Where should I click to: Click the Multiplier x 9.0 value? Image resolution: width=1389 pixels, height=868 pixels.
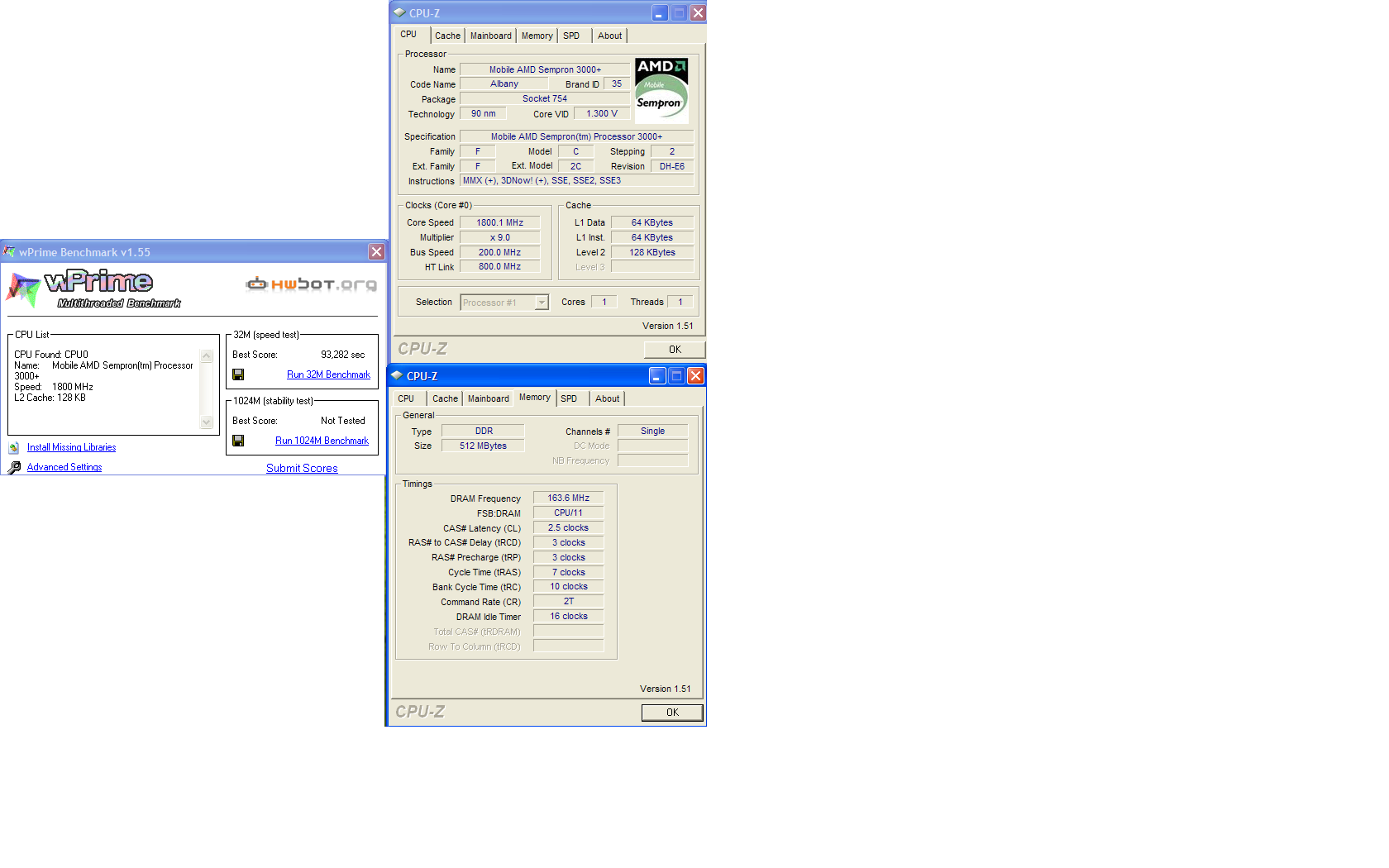point(500,237)
